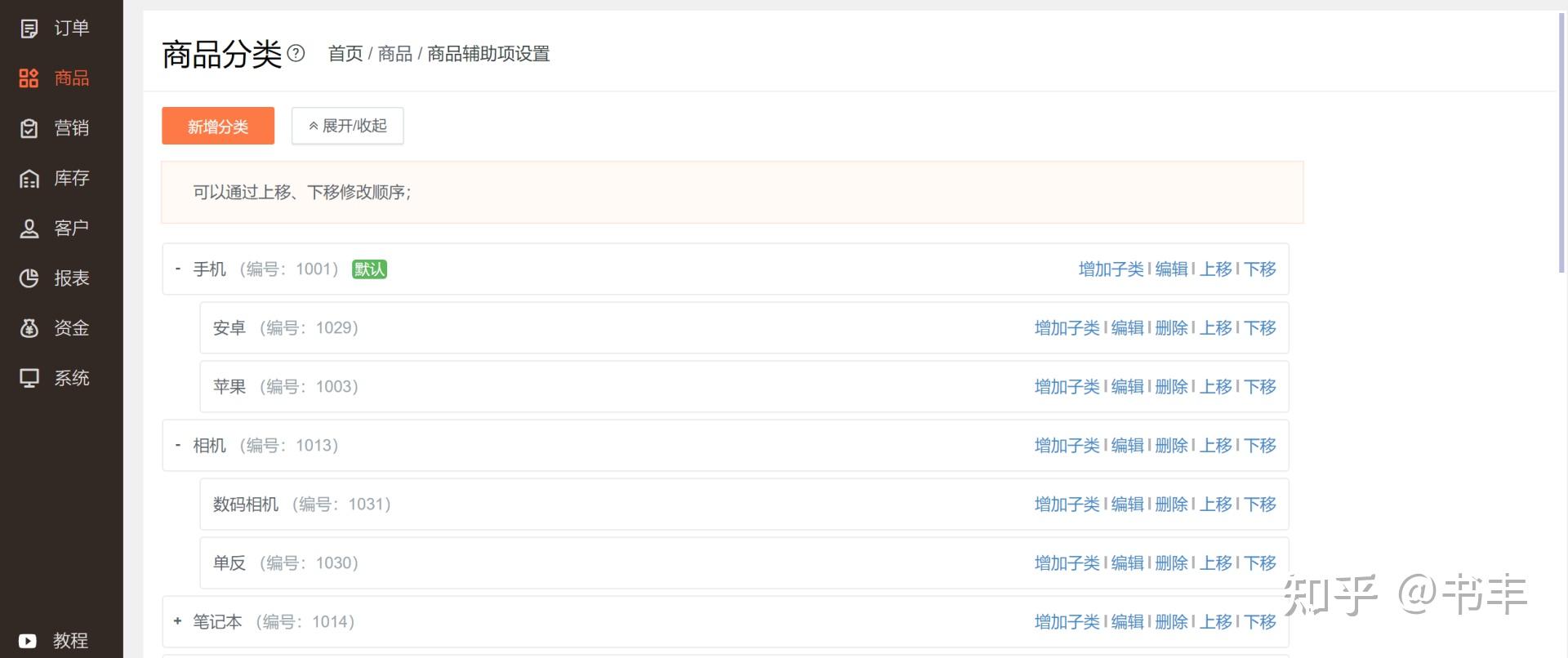Open the 订单 orders sidebar icon
Image resolution: width=1568 pixels, height=658 pixels.
29,29
